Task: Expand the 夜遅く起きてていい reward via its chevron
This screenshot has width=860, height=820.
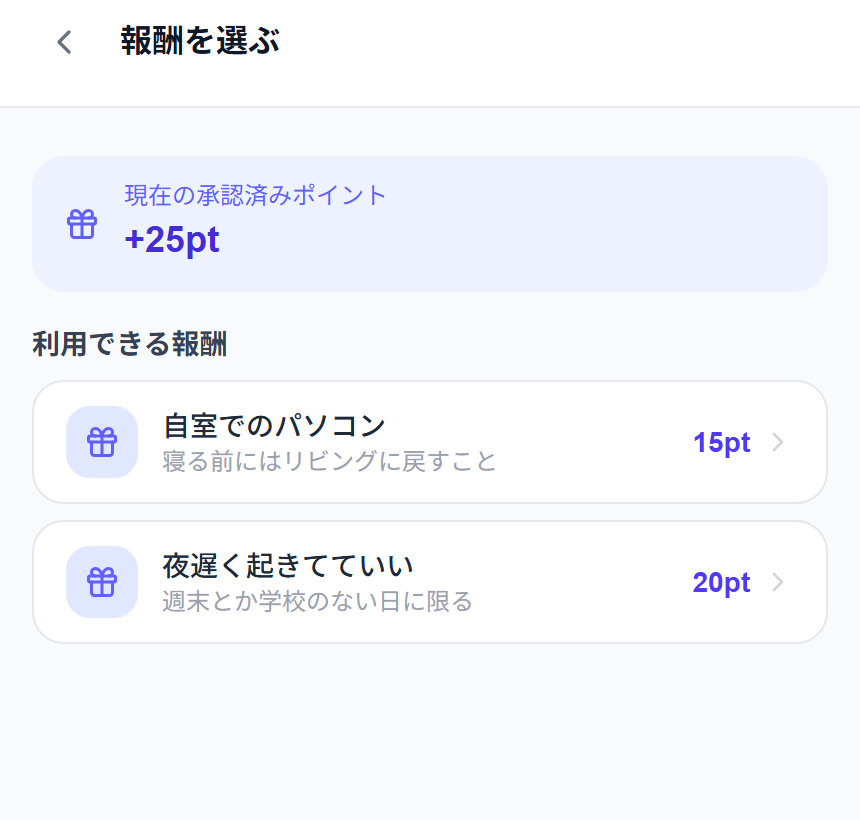Action: coord(778,581)
